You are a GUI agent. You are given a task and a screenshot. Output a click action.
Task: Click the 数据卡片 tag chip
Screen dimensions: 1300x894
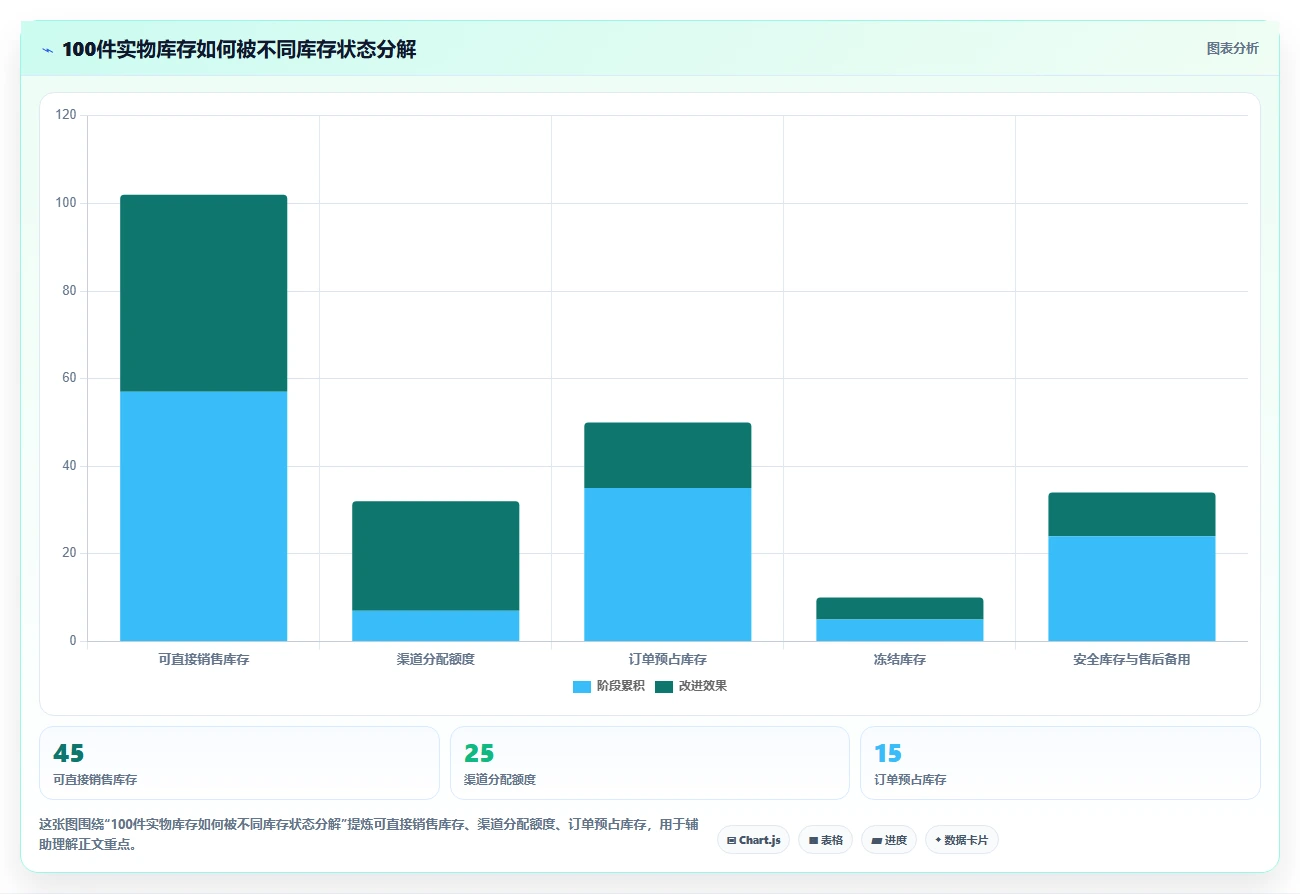click(x=961, y=840)
